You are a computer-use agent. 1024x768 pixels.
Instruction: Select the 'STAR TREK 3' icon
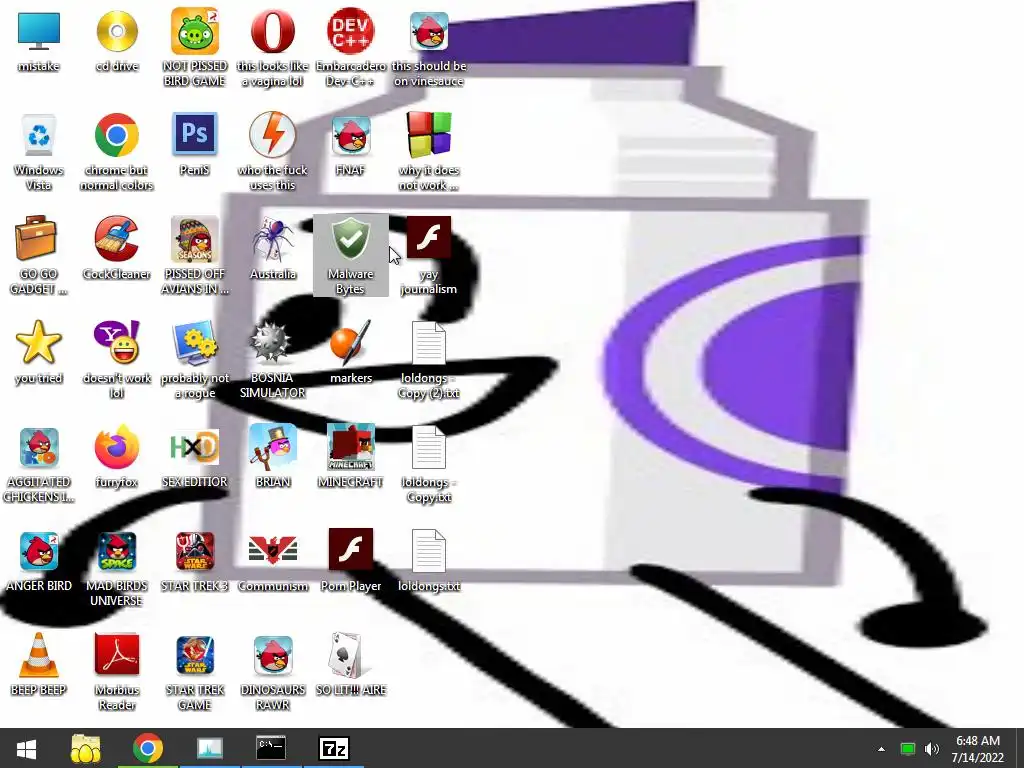(x=195, y=551)
